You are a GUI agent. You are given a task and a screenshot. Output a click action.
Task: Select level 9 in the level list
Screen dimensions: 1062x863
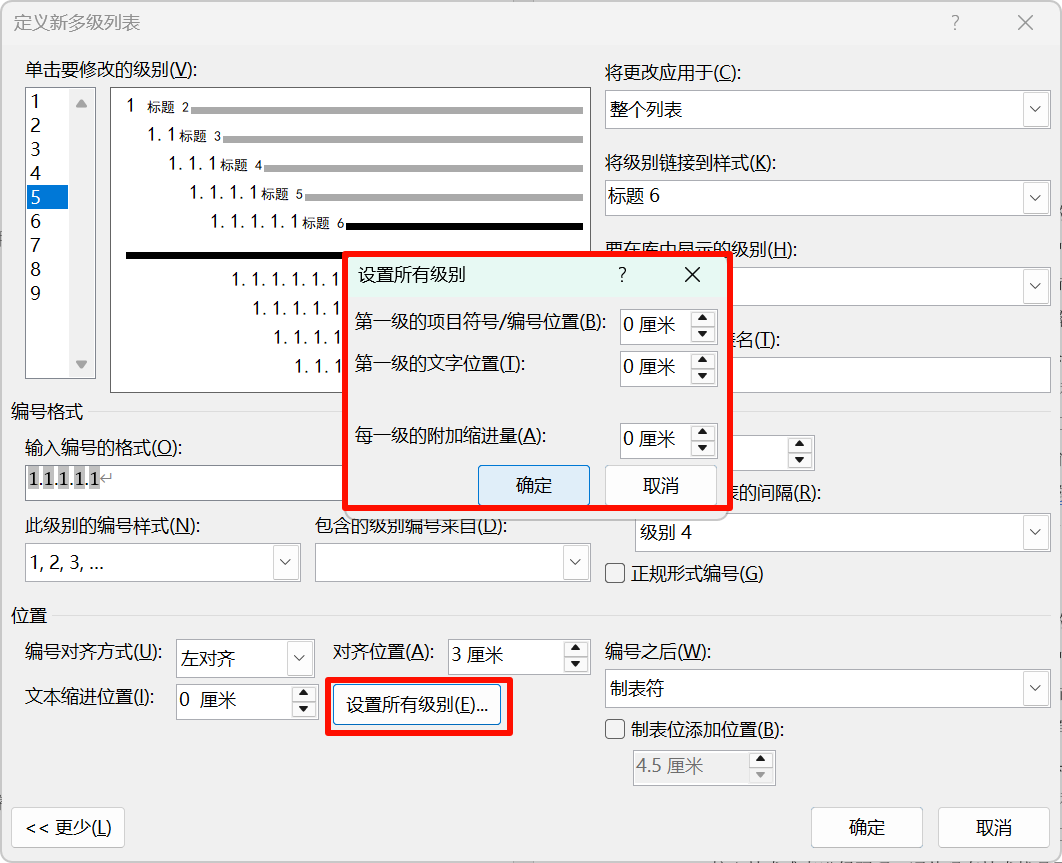click(x=36, y=293)
